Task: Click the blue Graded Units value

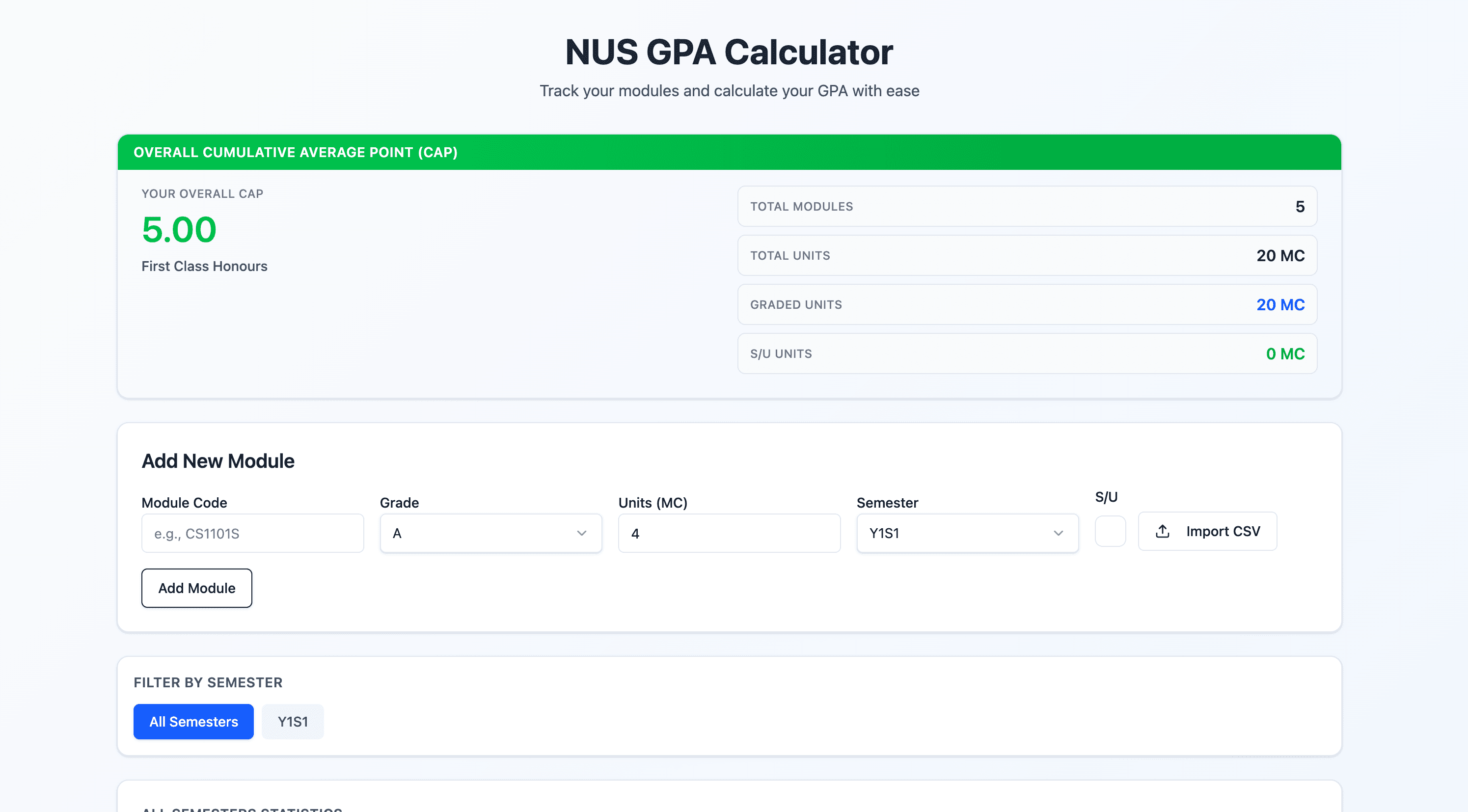Action: pyautogui.click(x=1280, y=304)
